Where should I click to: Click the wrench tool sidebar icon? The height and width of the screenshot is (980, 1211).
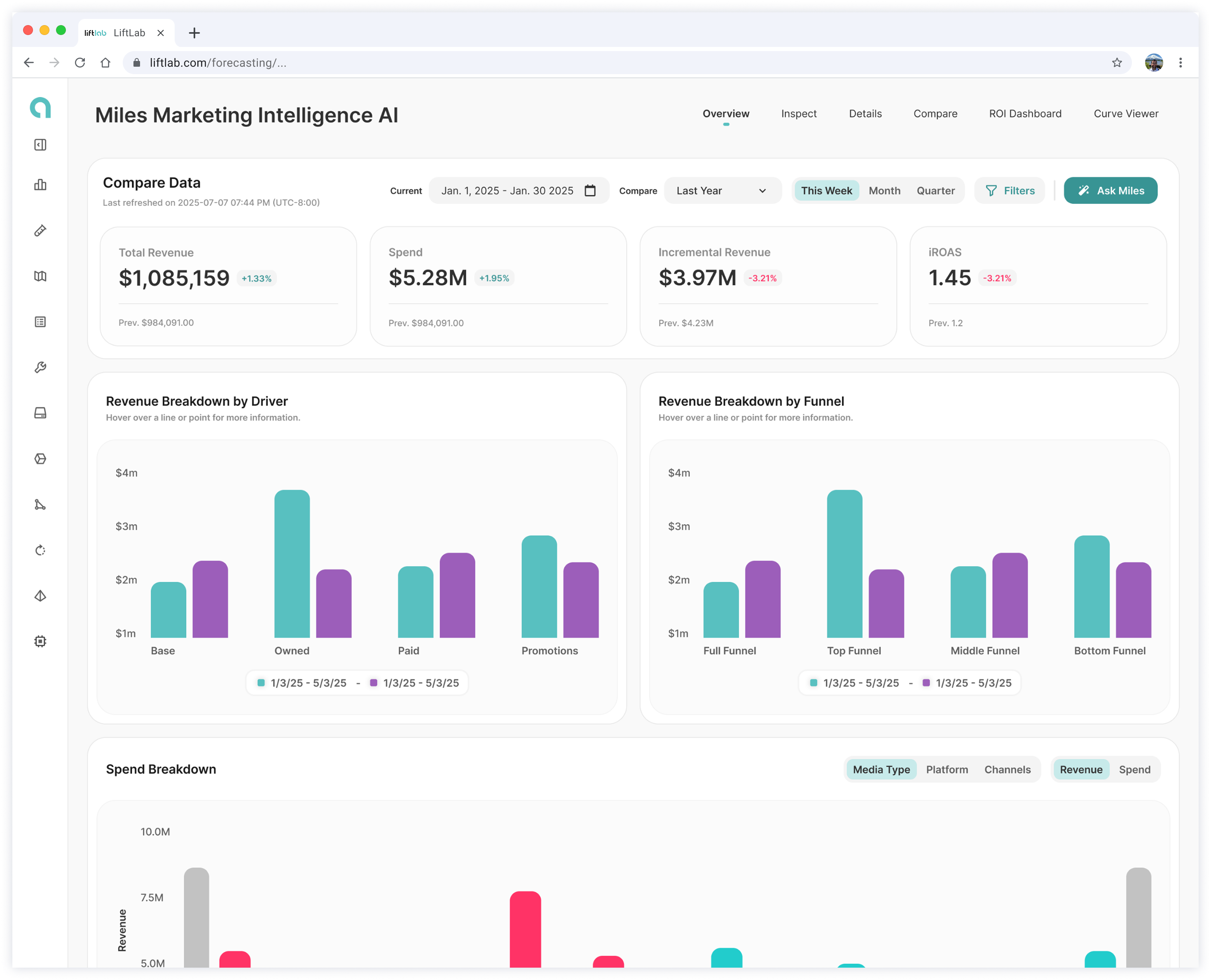tap(40, 367)
